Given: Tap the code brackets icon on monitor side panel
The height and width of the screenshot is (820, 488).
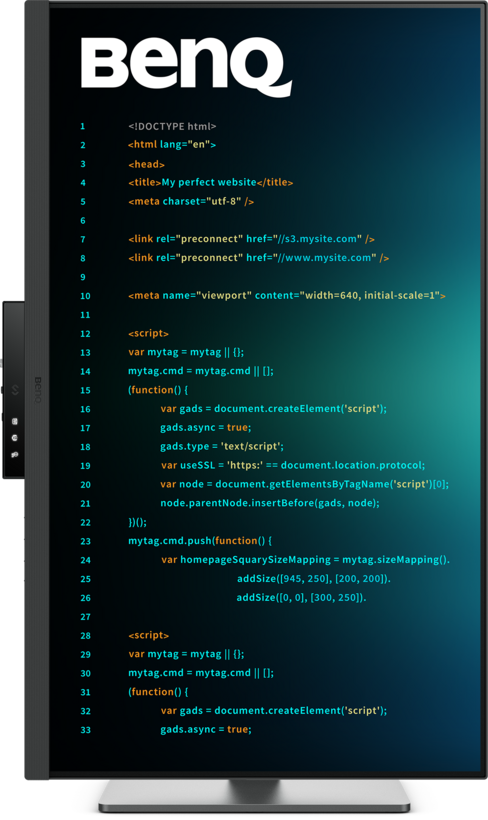Looking at the screenshot, I should (15, 390).
